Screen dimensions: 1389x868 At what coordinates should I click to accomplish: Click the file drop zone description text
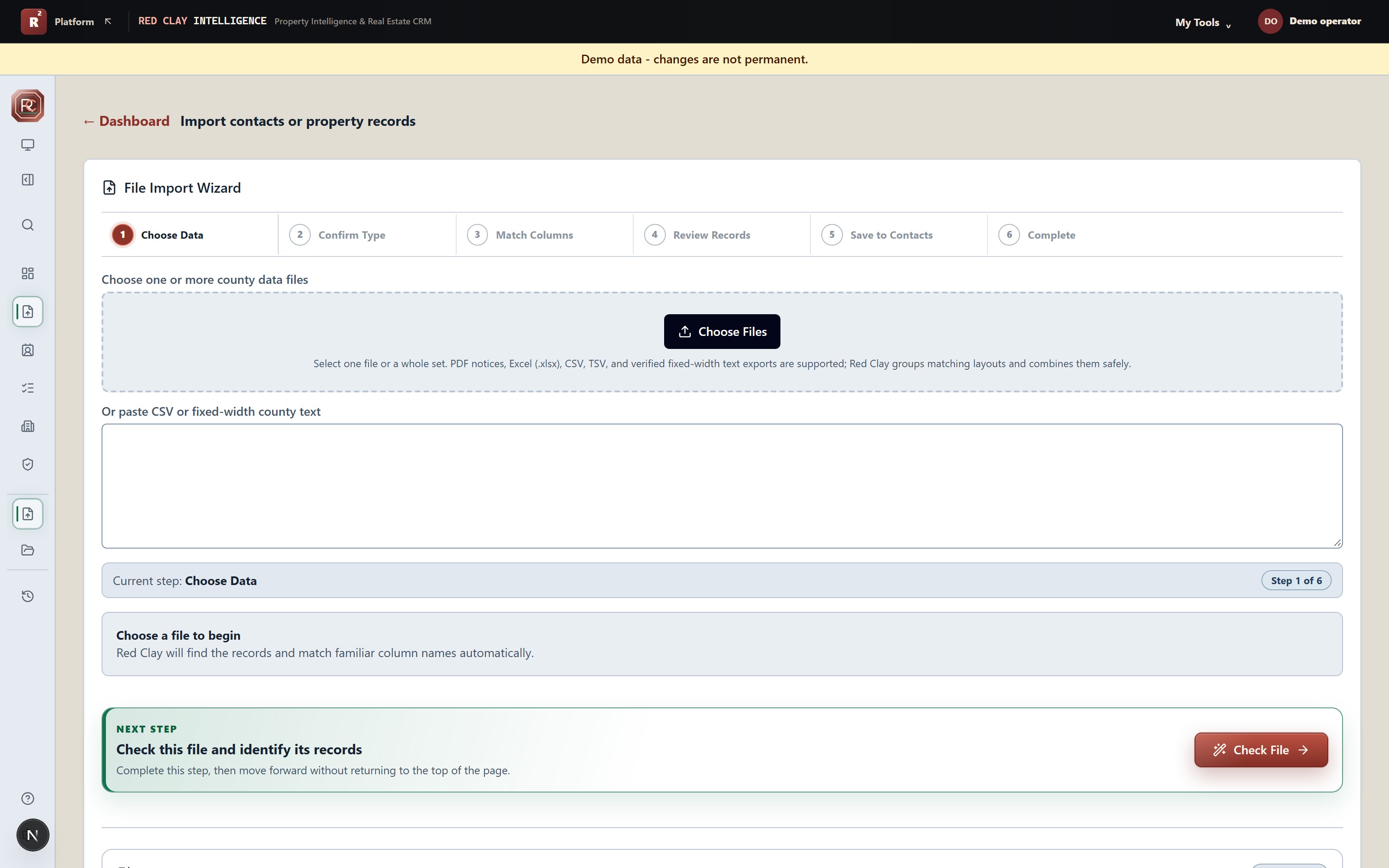(722, 364)
